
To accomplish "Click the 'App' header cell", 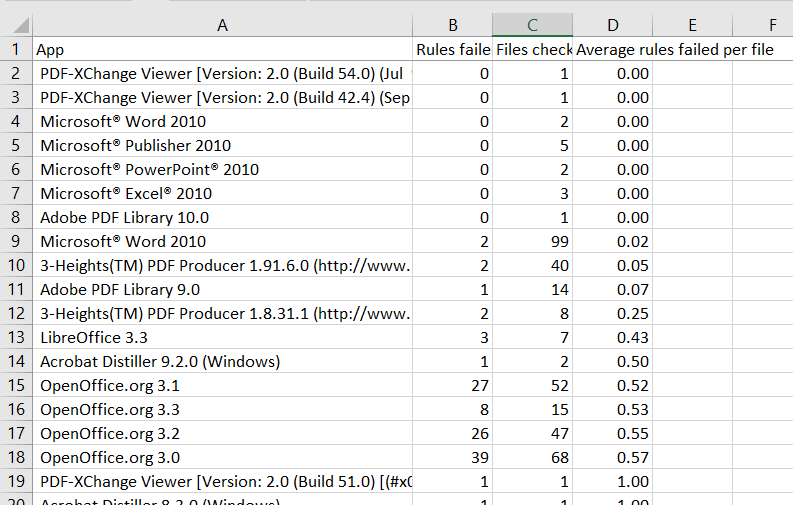I will [223, 49].
